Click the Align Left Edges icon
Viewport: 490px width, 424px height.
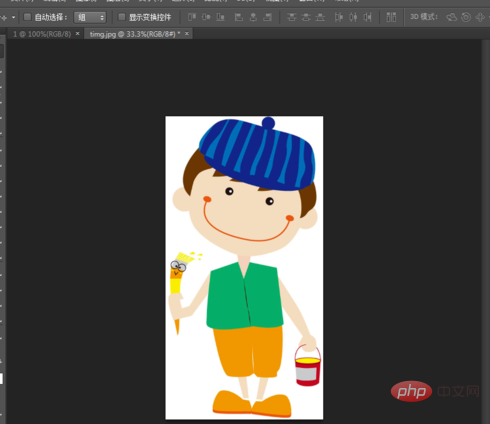(x=239, y=17)
